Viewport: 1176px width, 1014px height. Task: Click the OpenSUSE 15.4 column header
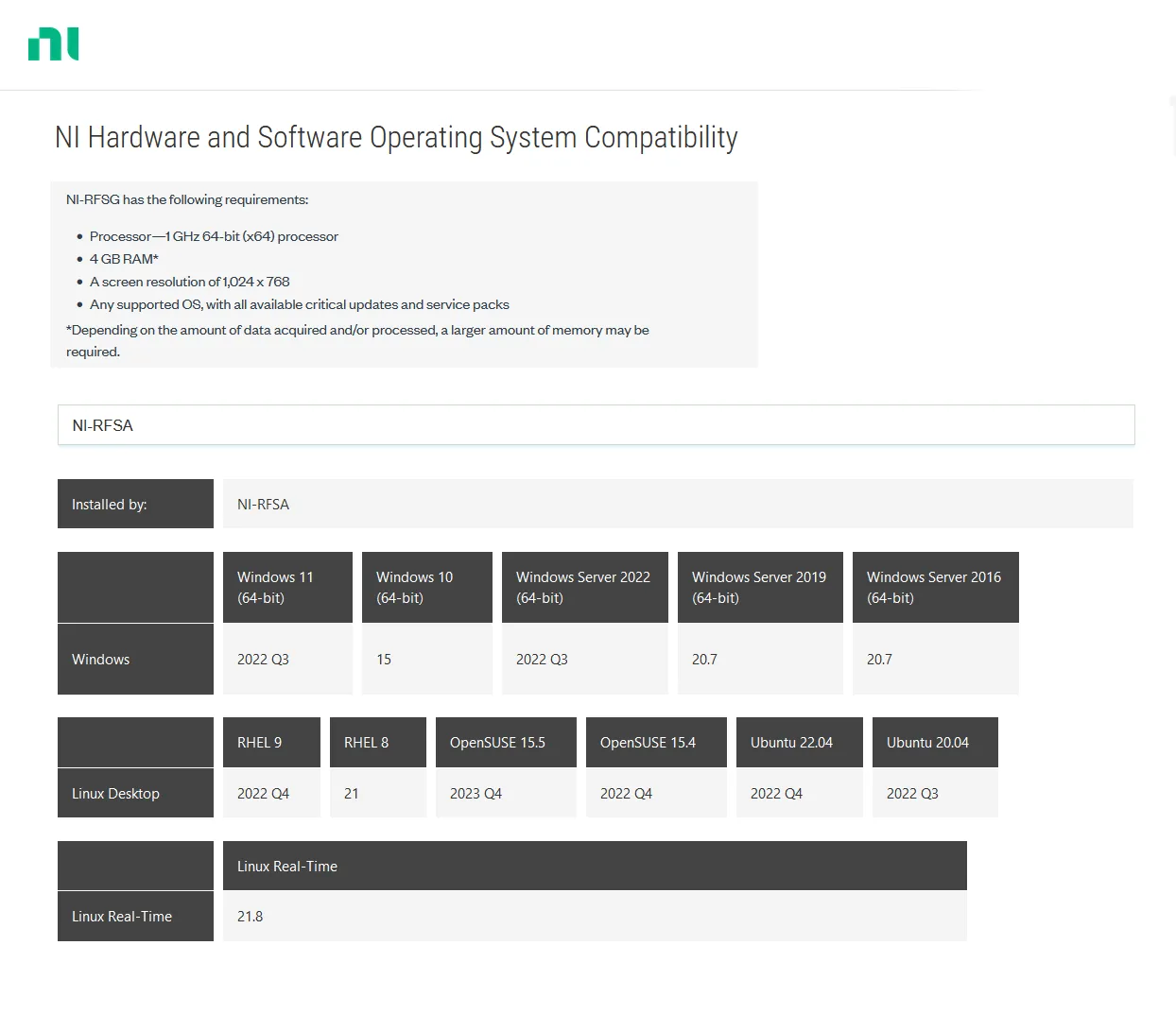click(656, 742)
